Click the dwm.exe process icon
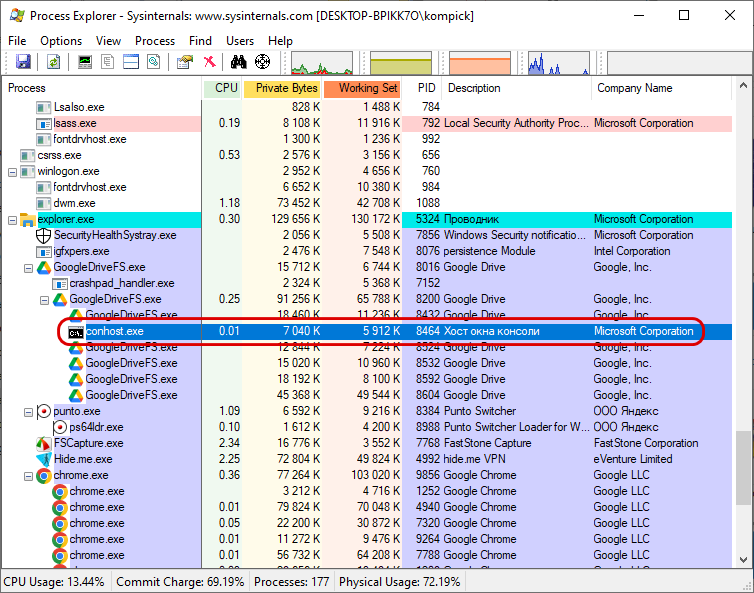 click(x=44, y=203)
